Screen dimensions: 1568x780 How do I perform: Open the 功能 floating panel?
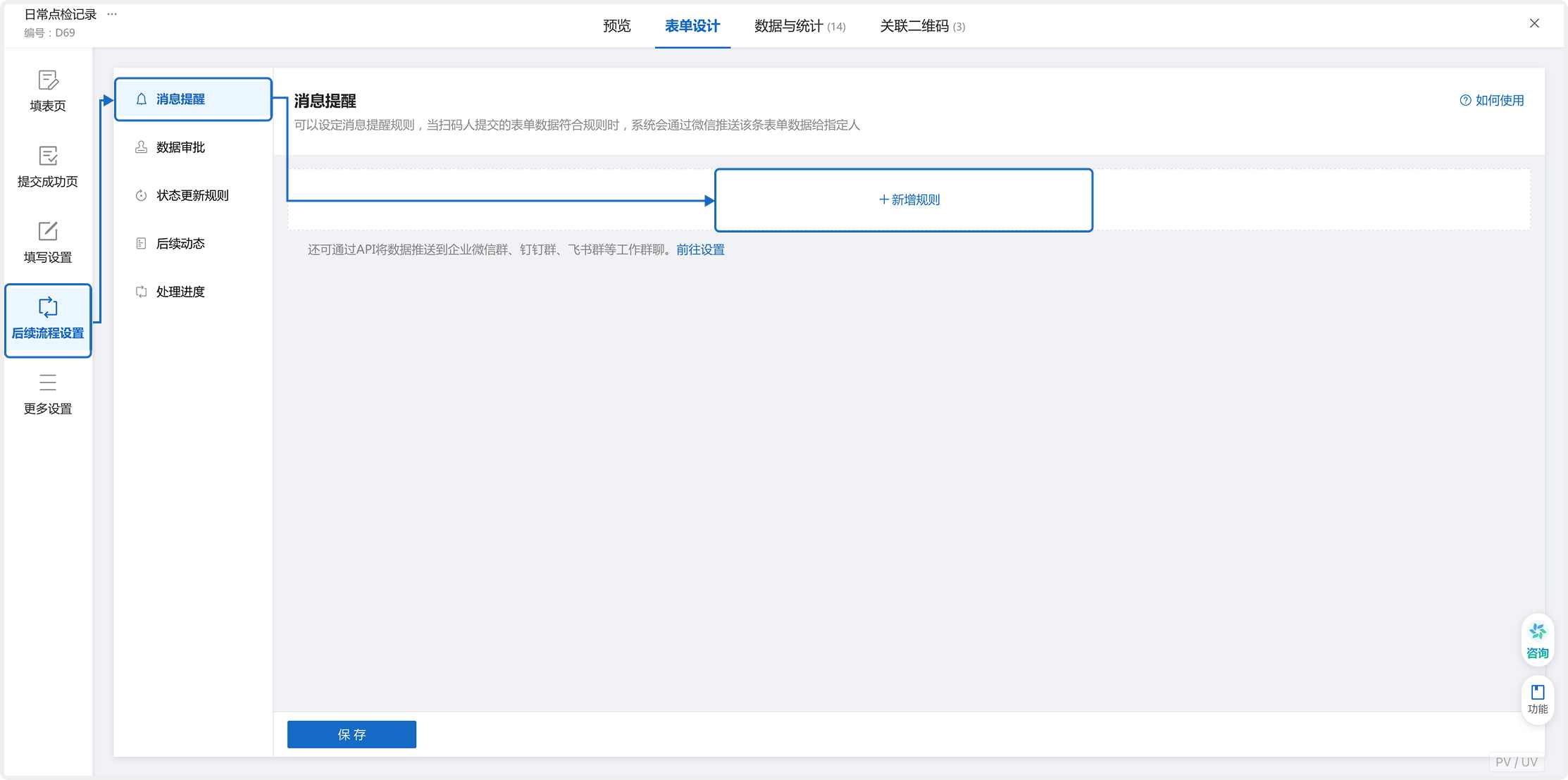pyautogui.click(x=1537, y=699)
